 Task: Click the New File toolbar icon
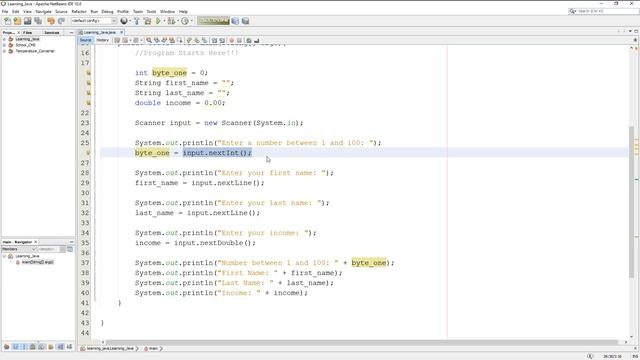(x=7, y=21)
